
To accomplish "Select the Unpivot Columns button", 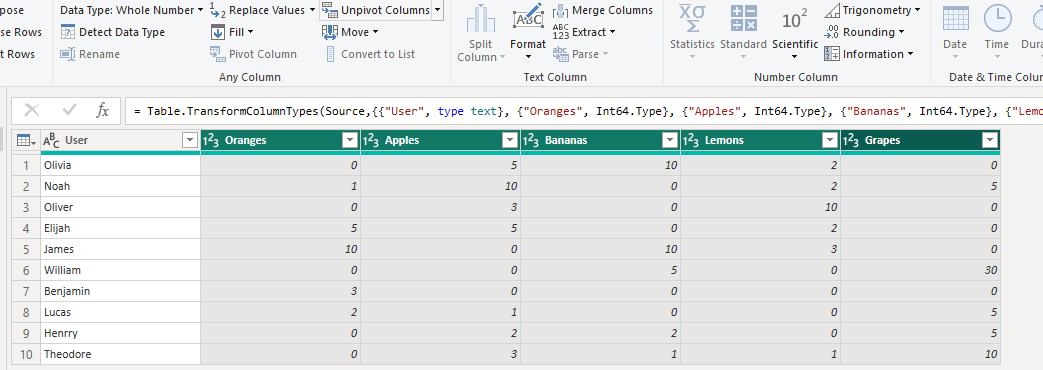I will point(376,10).
